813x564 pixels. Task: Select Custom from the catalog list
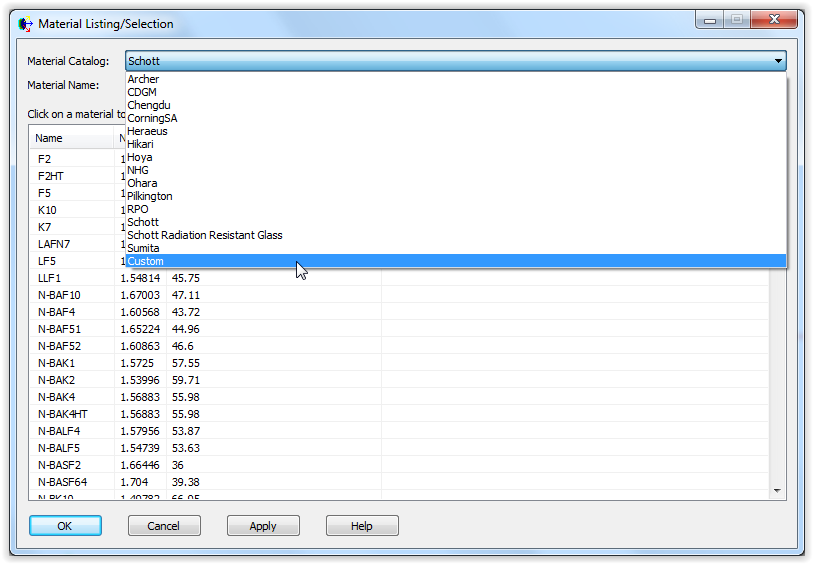tap(146, 261)
